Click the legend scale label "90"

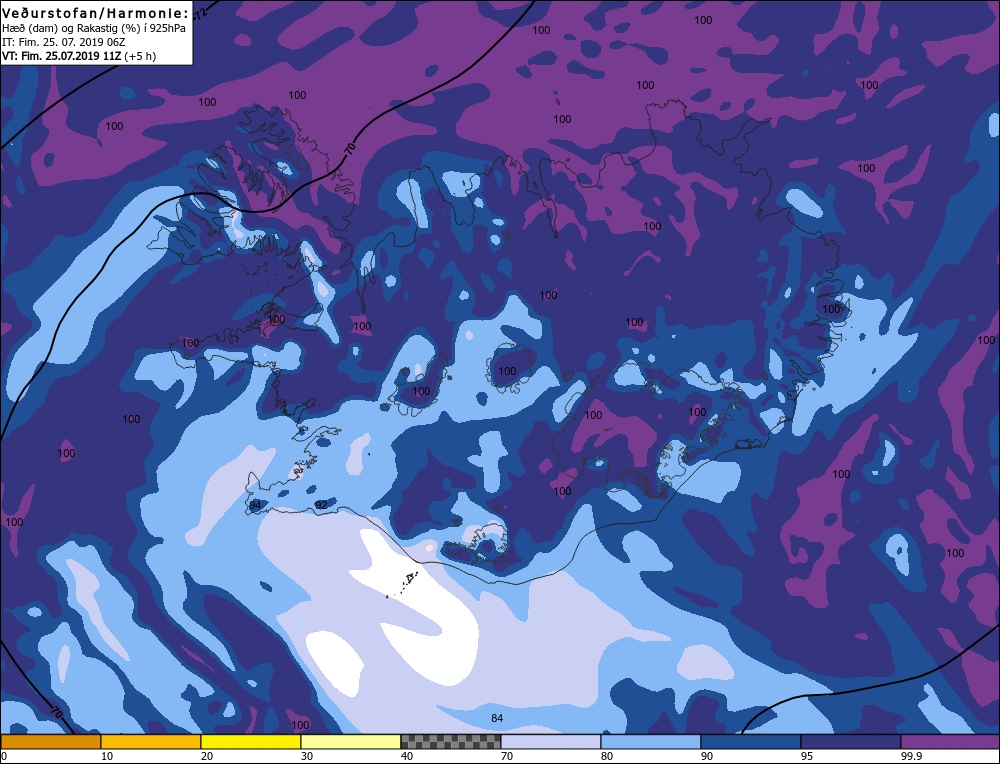pyautogui.click(x=707, y=756)
